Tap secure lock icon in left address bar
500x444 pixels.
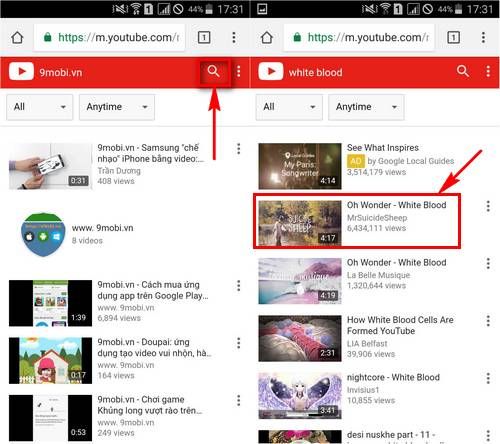tap(48, 37)
